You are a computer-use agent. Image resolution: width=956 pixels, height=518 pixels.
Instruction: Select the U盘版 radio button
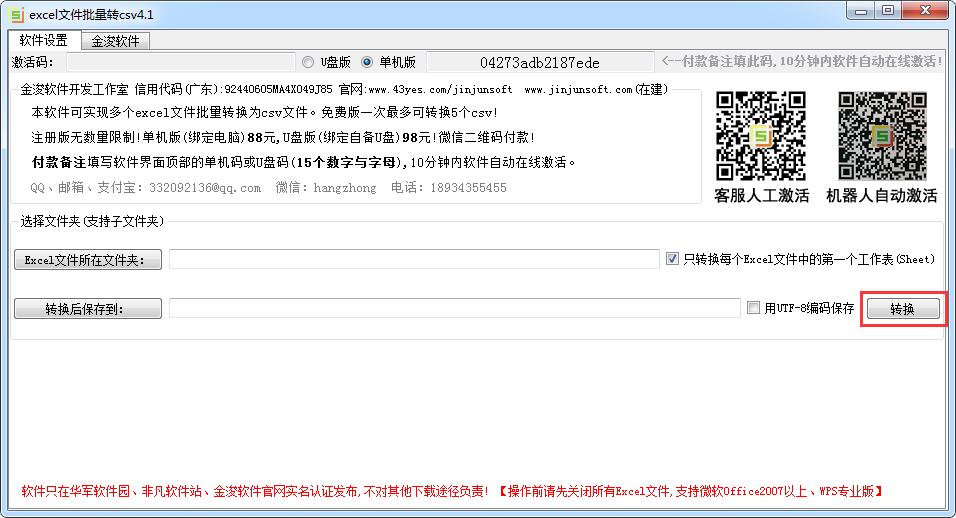308,62
